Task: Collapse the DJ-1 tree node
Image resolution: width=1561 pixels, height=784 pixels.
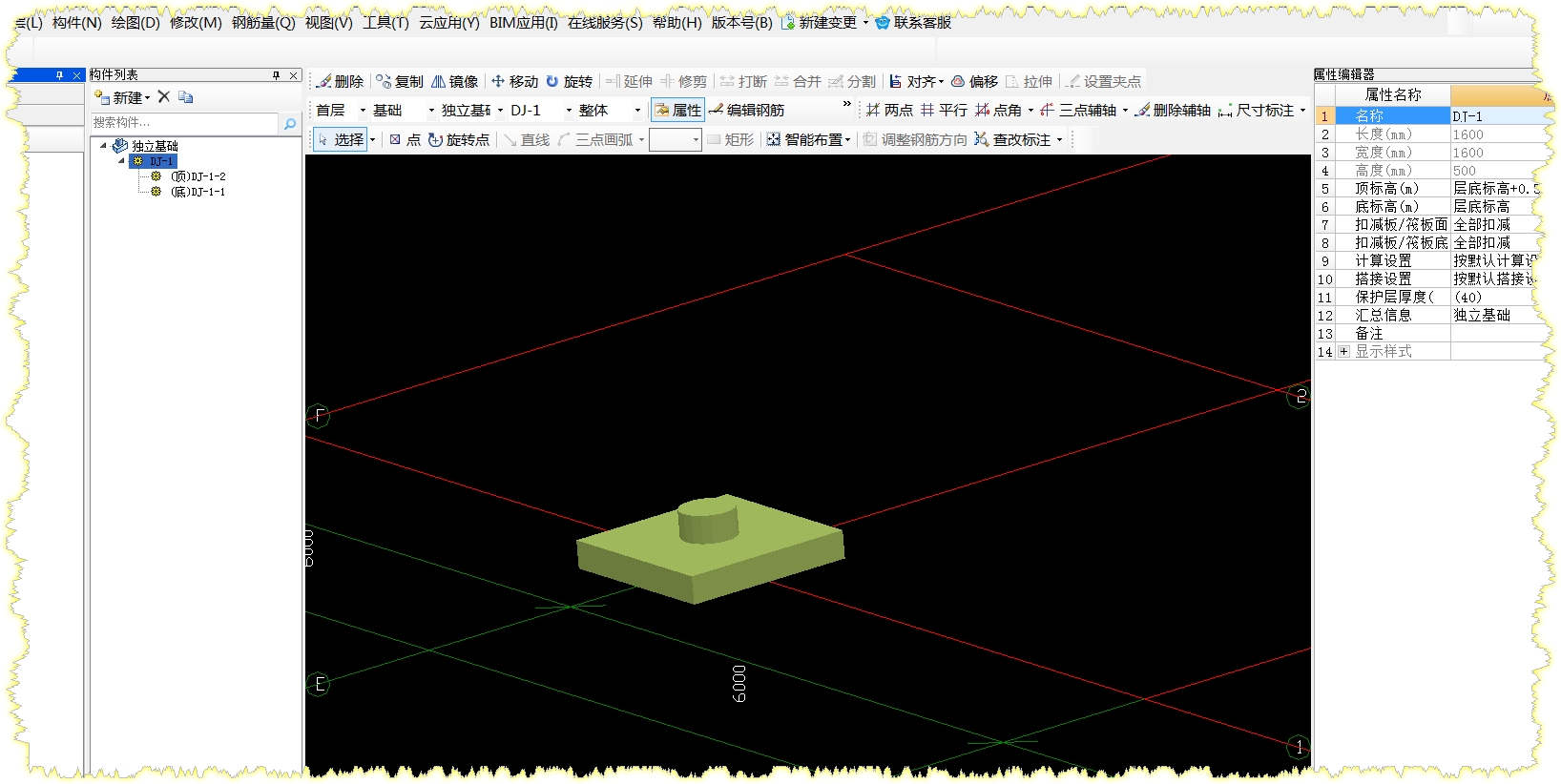Action: click(121, 161)
